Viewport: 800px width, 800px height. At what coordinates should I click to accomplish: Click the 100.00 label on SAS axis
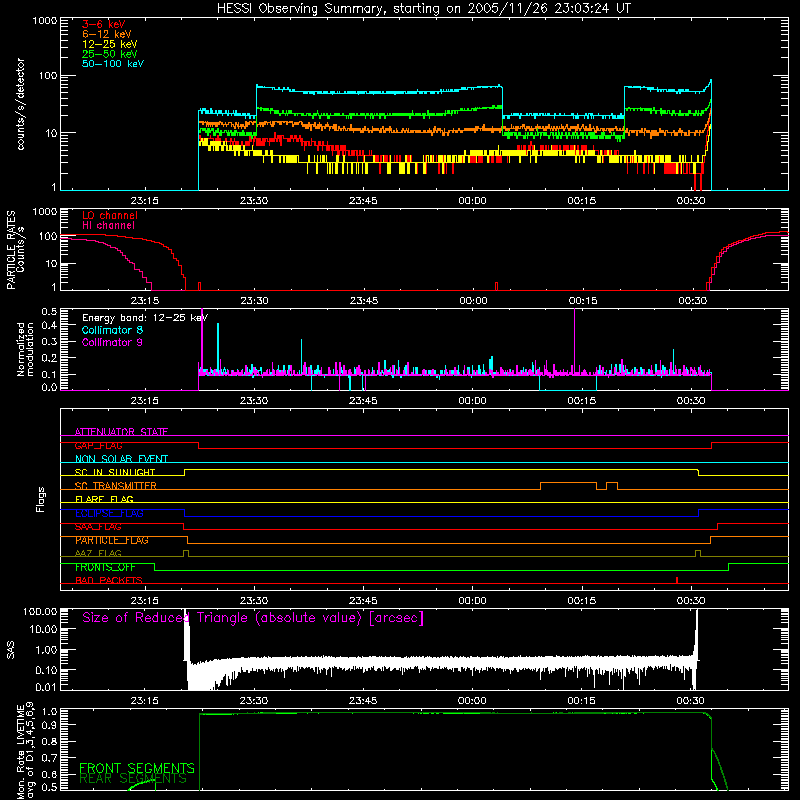40,611
